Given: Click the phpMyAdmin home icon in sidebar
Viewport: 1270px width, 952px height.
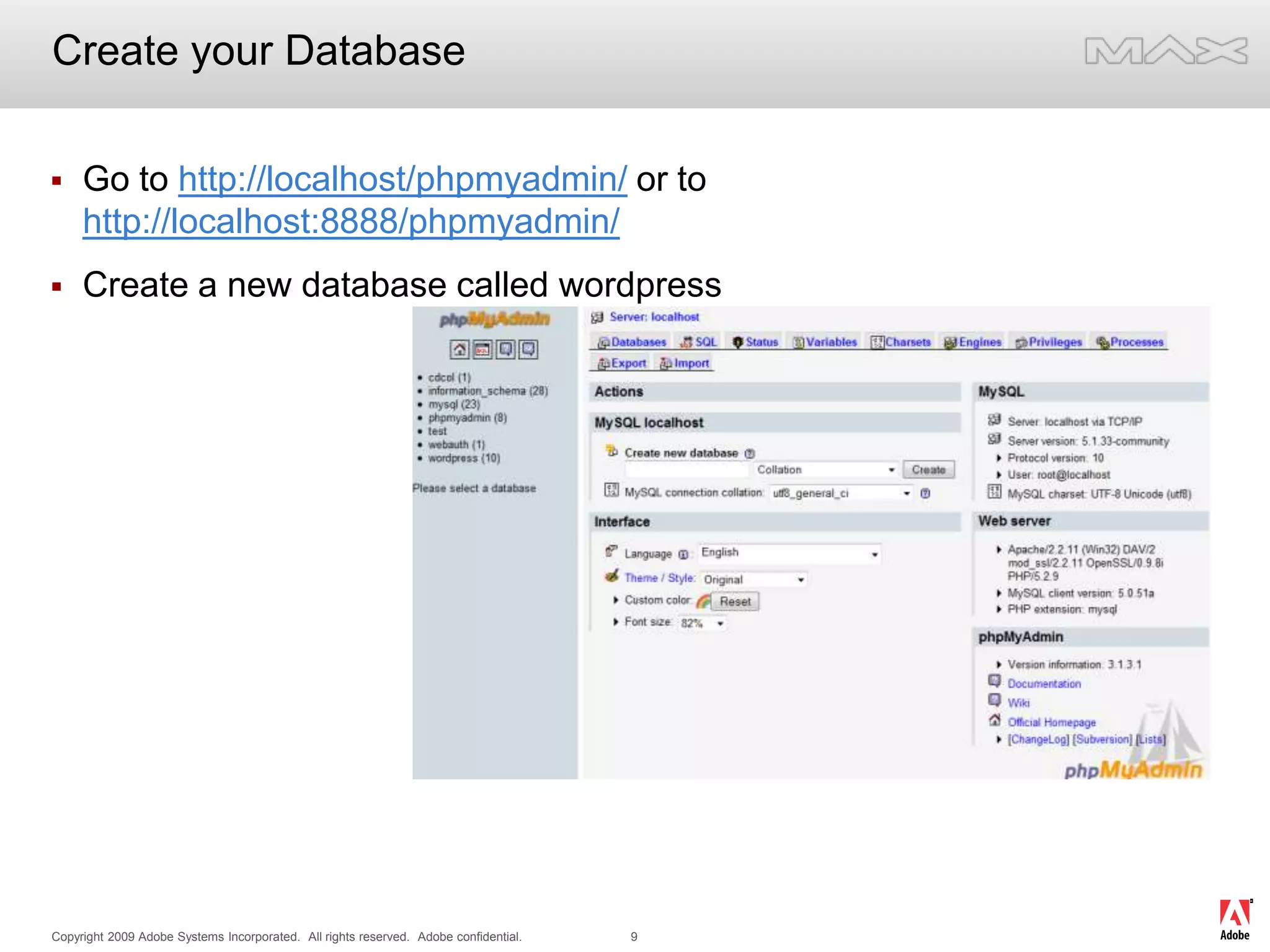Looking at the screenshot, I should tap(459, 350).
